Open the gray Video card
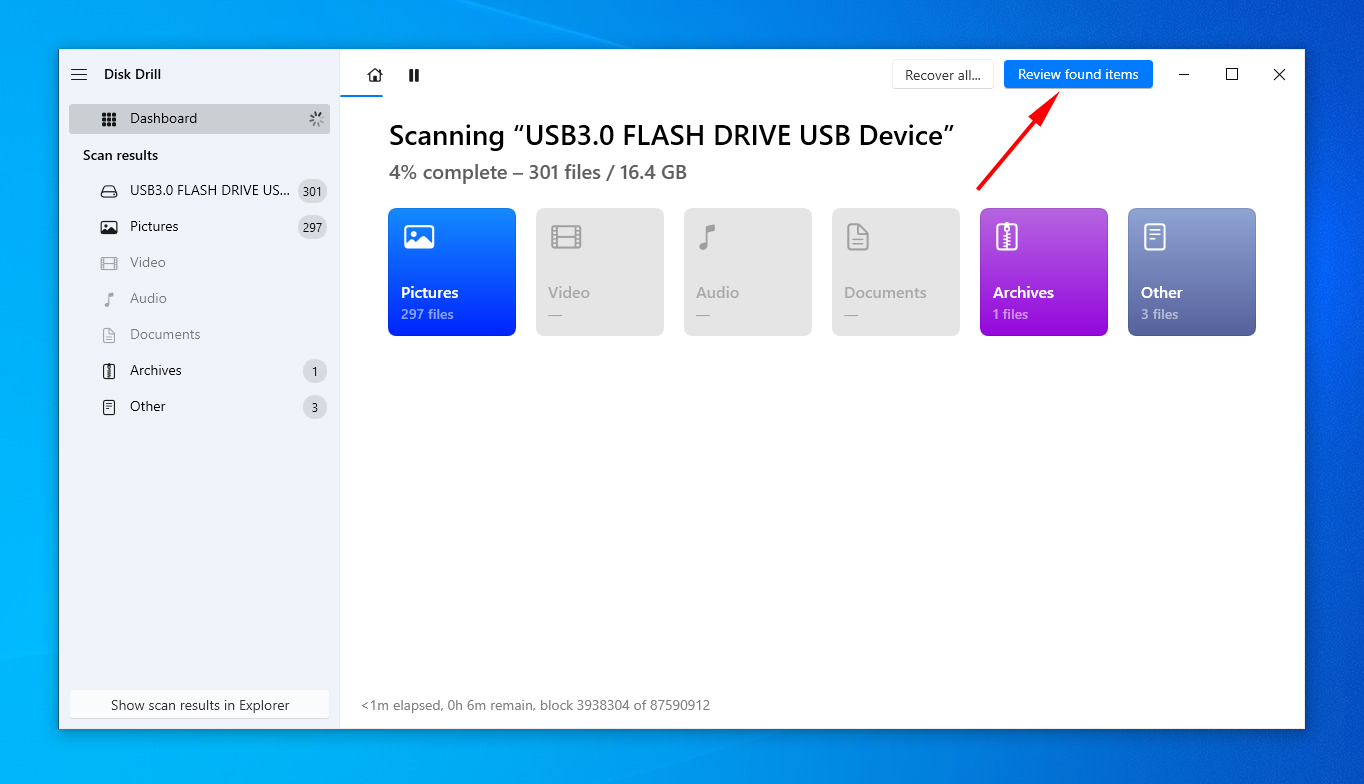This screenshot has width=1364, height=784. pyautogui.click(x=600, y=272)
